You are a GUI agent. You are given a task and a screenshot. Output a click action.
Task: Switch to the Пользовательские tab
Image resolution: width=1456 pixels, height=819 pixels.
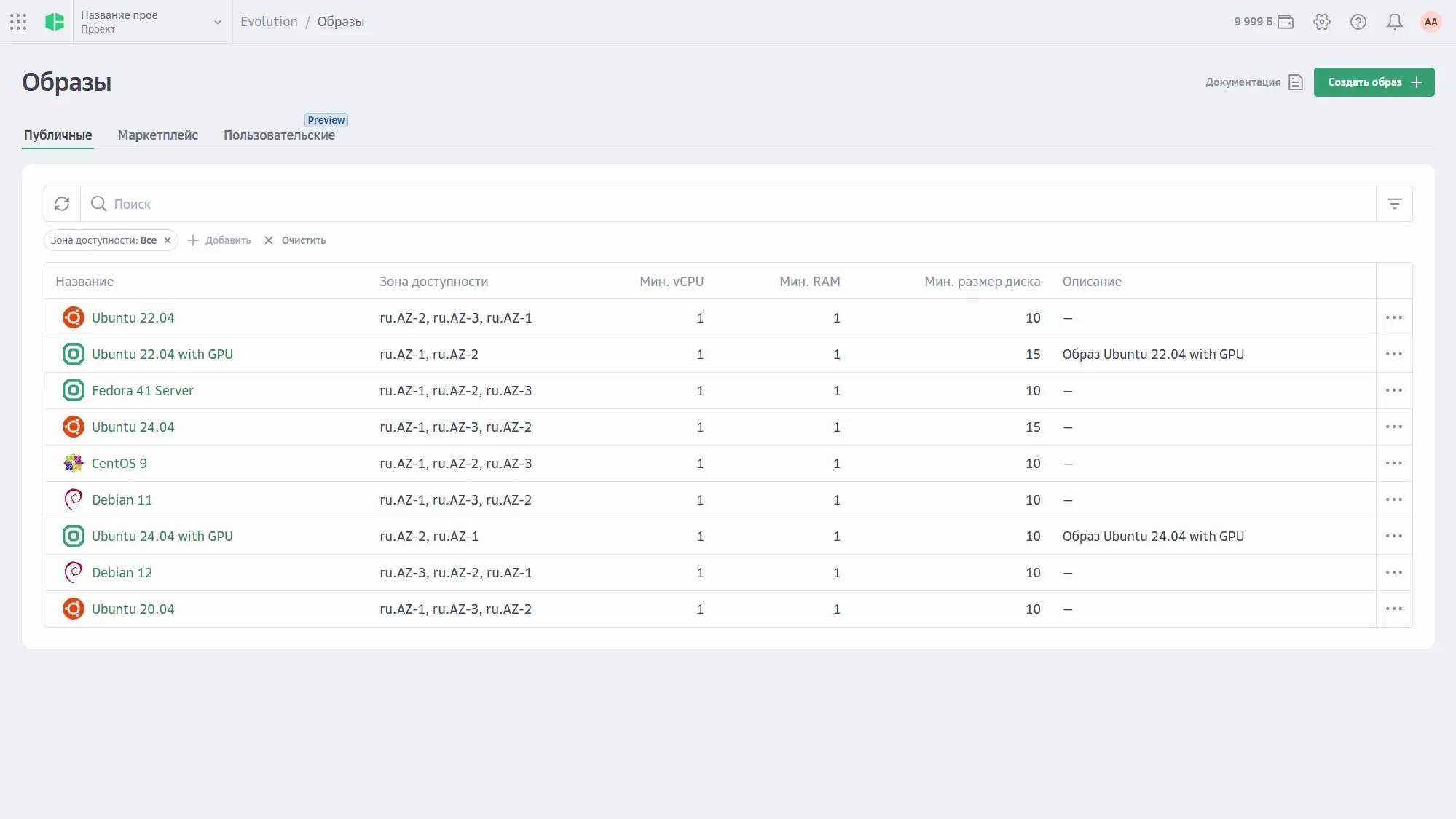pos(279,135)
